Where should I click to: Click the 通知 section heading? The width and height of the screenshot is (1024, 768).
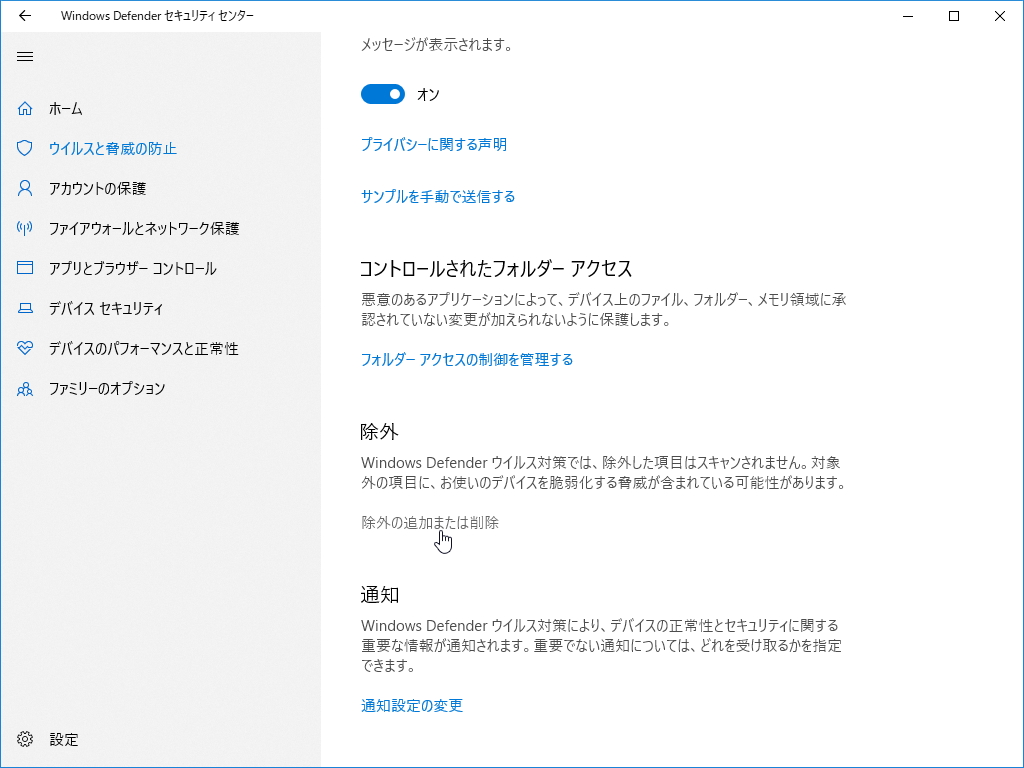[x=379, y=595]
